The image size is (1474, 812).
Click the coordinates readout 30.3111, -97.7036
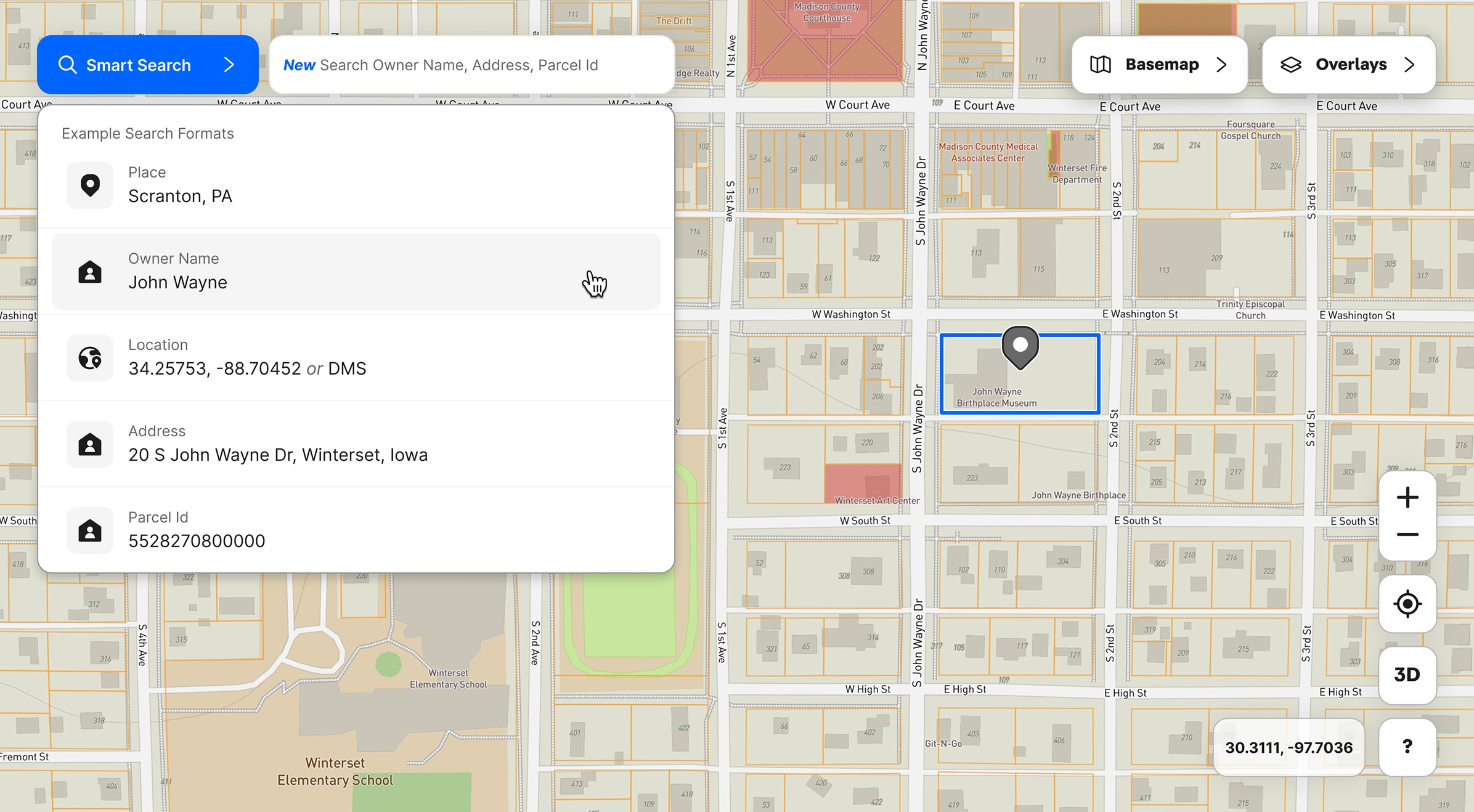click(1289, 747)
